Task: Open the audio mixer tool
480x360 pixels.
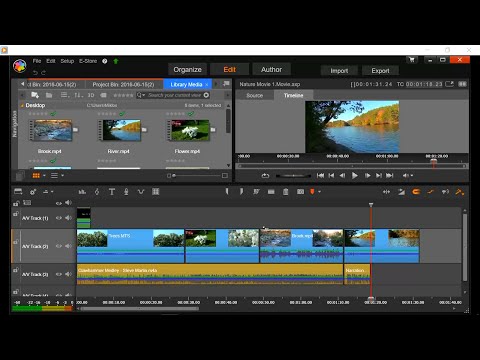Action: click(x=82, y=192)
